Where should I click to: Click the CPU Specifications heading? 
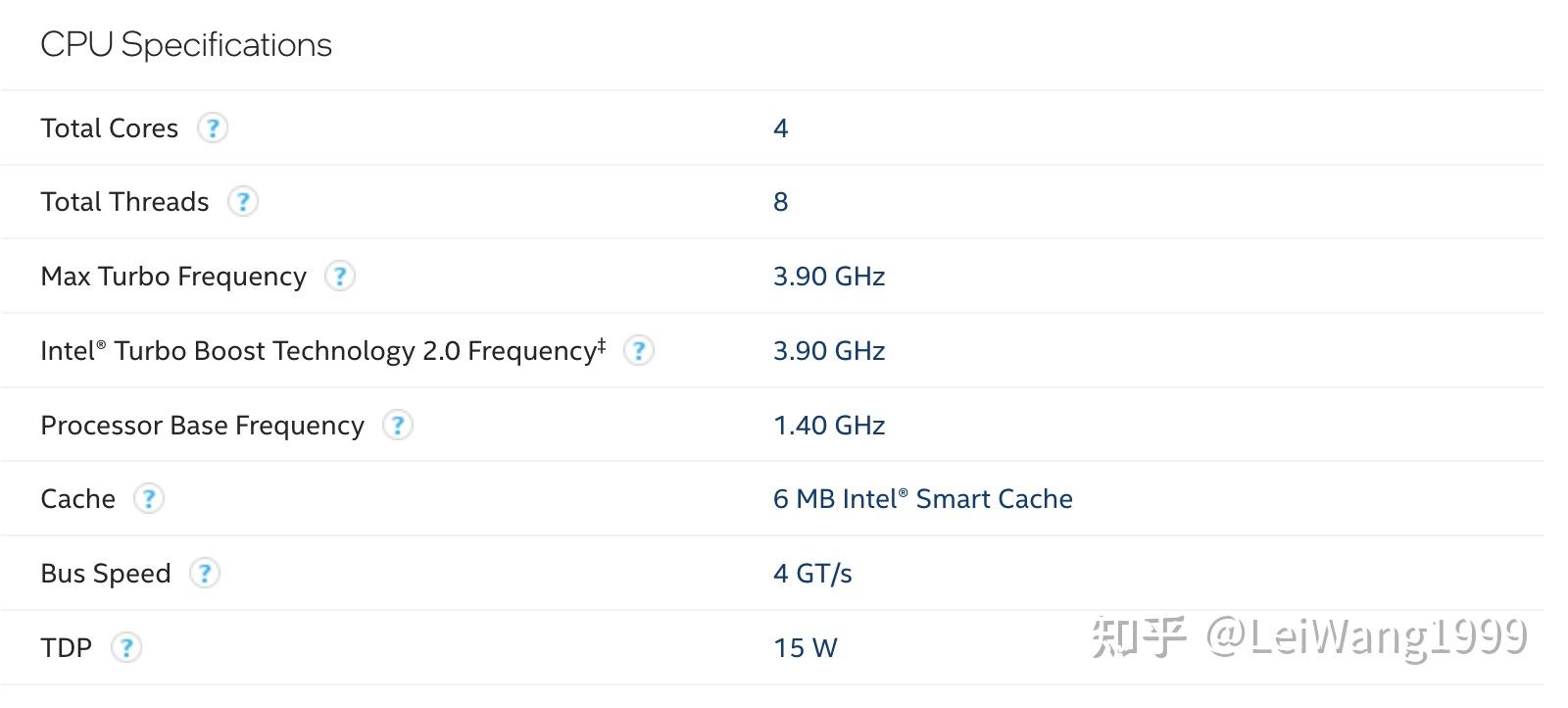pyautogui.click(x=186, y=45)
